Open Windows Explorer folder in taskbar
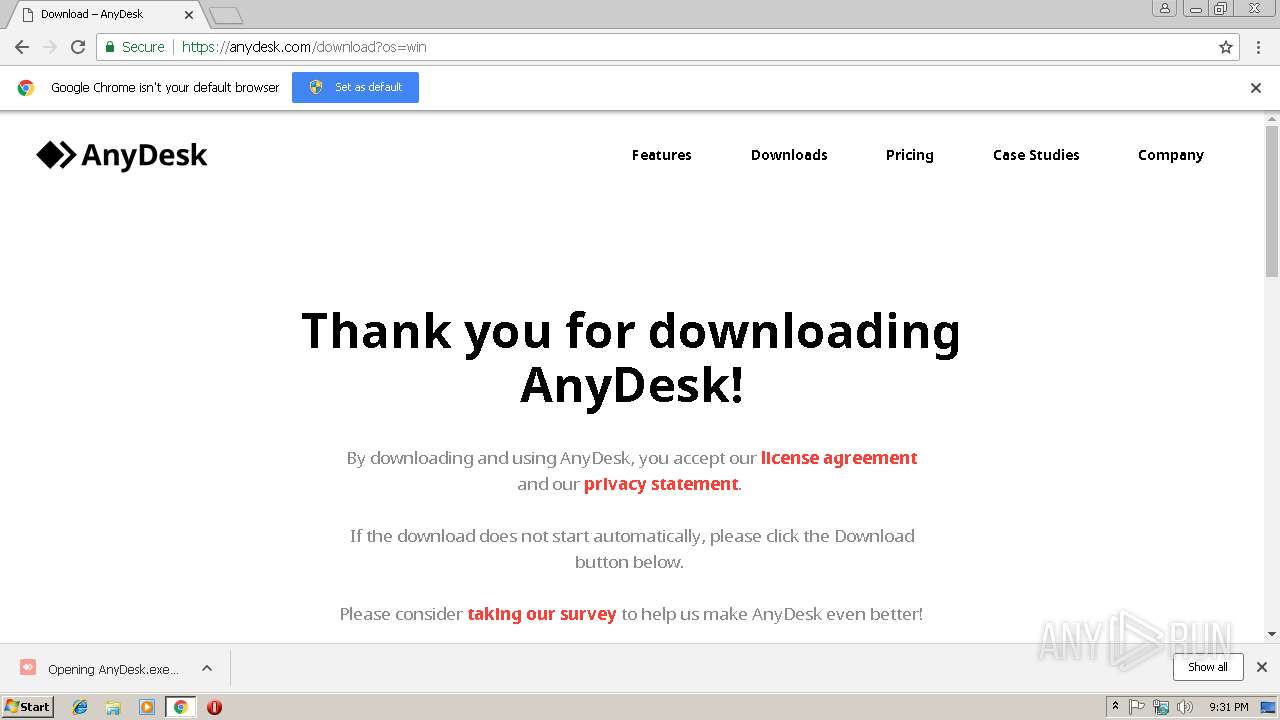 point(113,707)
